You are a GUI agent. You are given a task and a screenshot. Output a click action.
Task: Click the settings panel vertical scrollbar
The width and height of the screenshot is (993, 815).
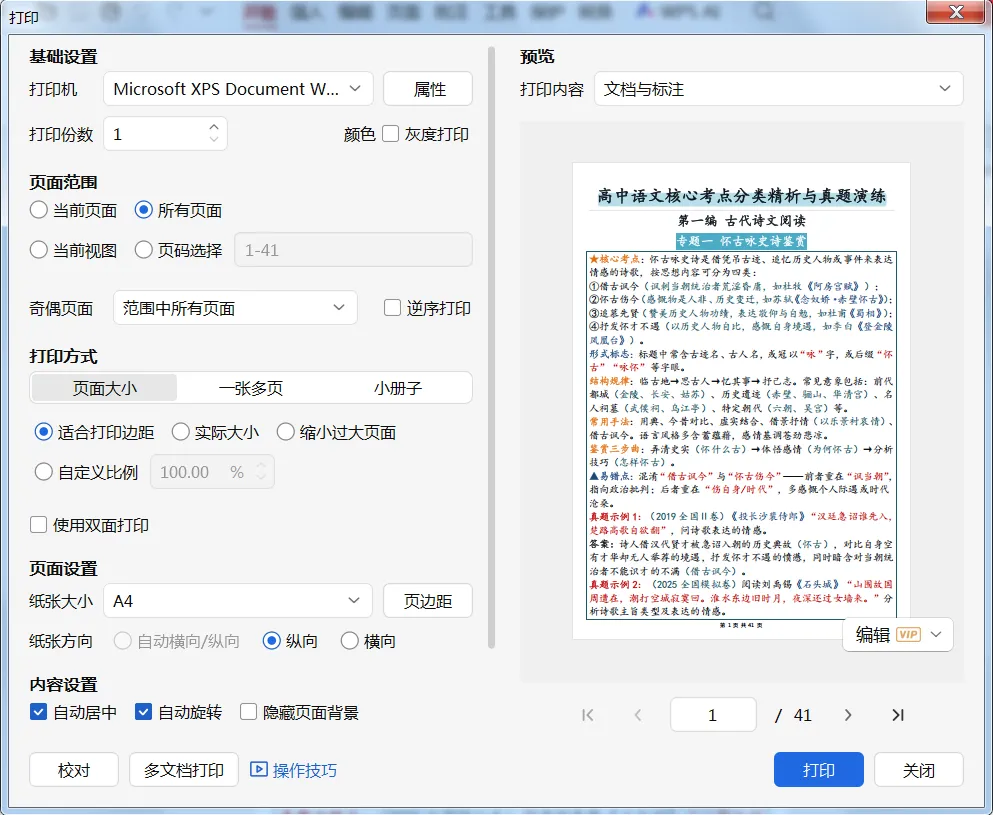pos(491,347)
